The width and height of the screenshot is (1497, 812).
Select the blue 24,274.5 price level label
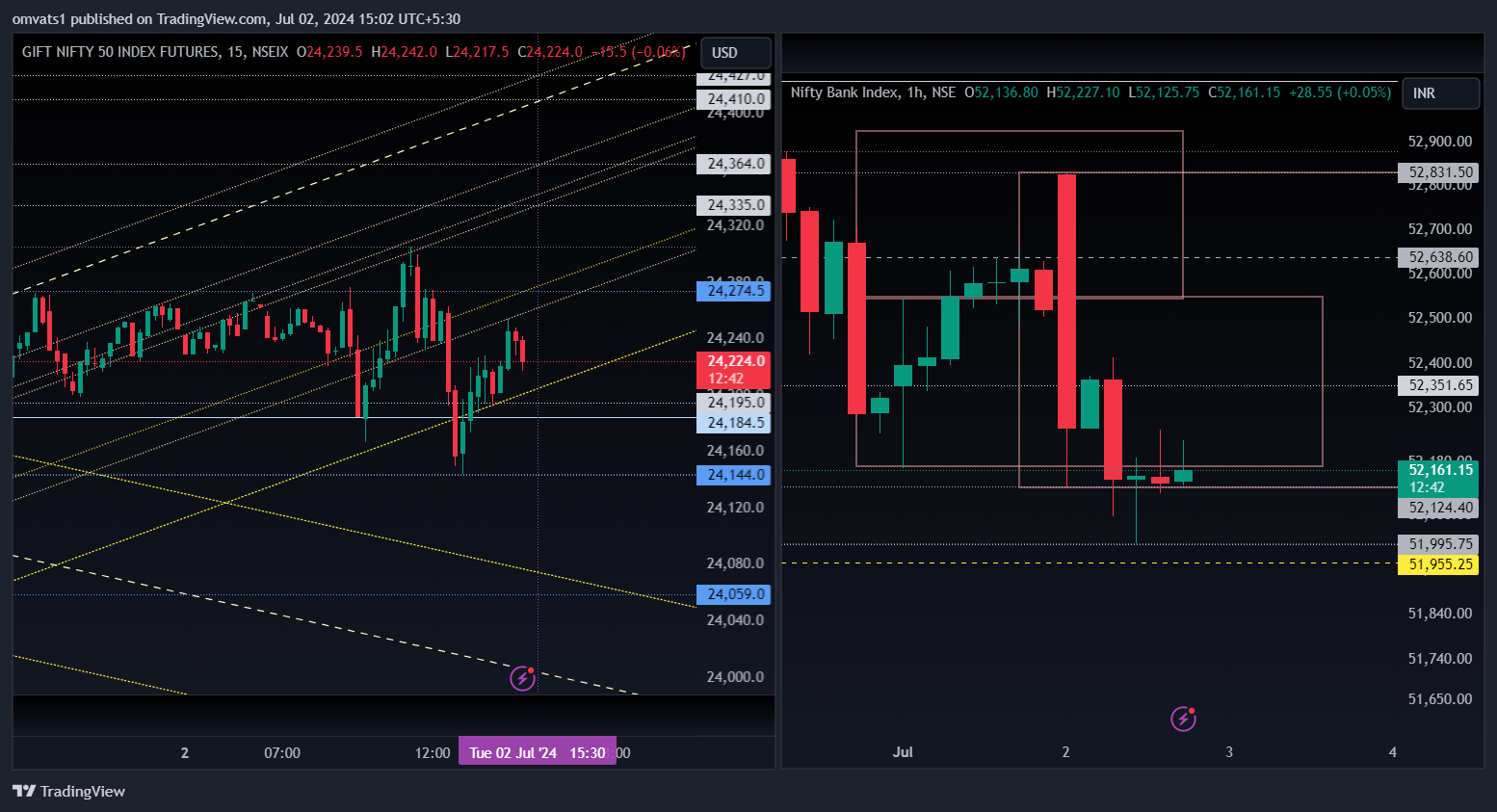[734, 291]
